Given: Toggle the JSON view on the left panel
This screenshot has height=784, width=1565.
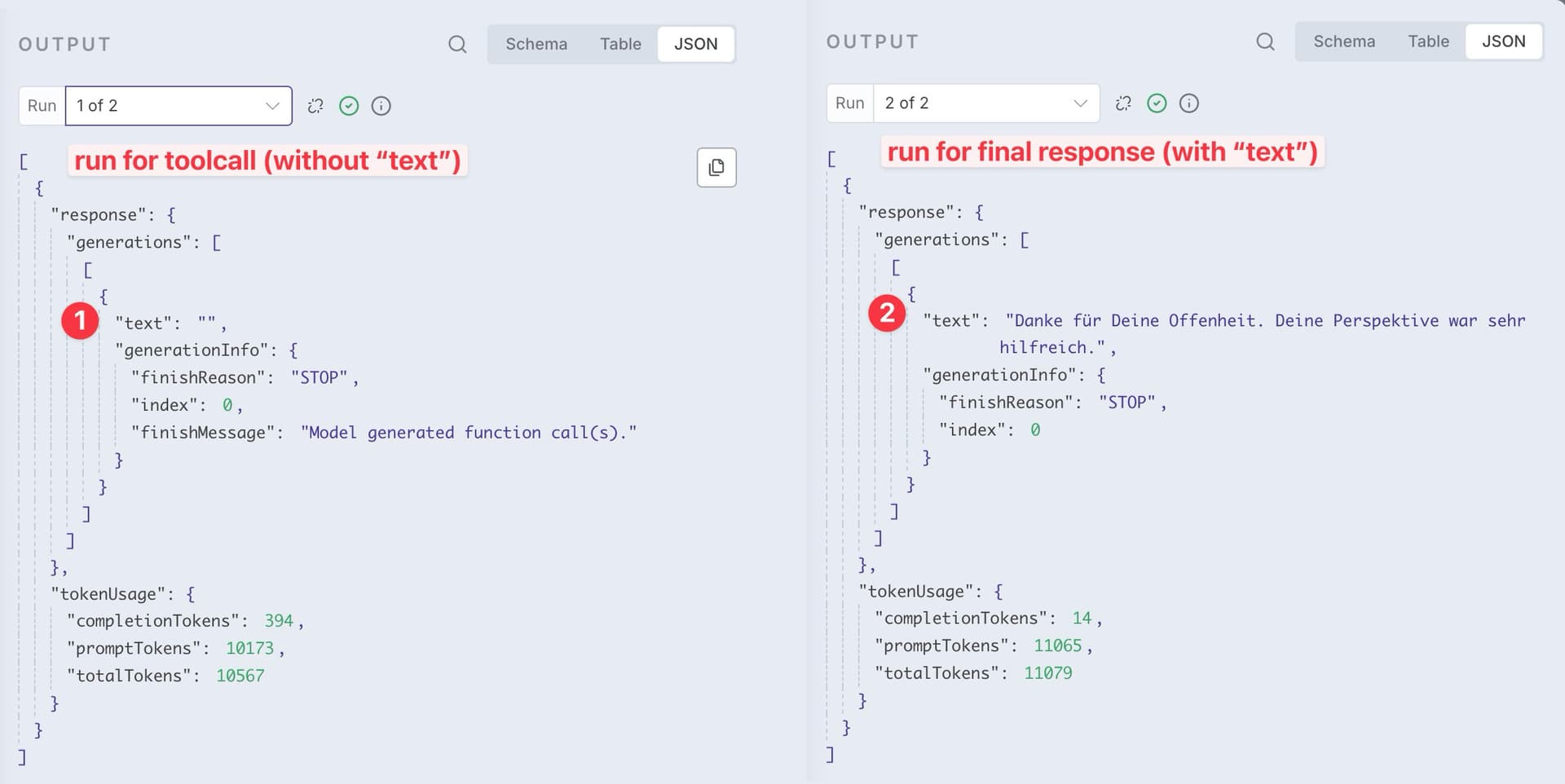Looking at the screenshot, I should pos(695,44).
